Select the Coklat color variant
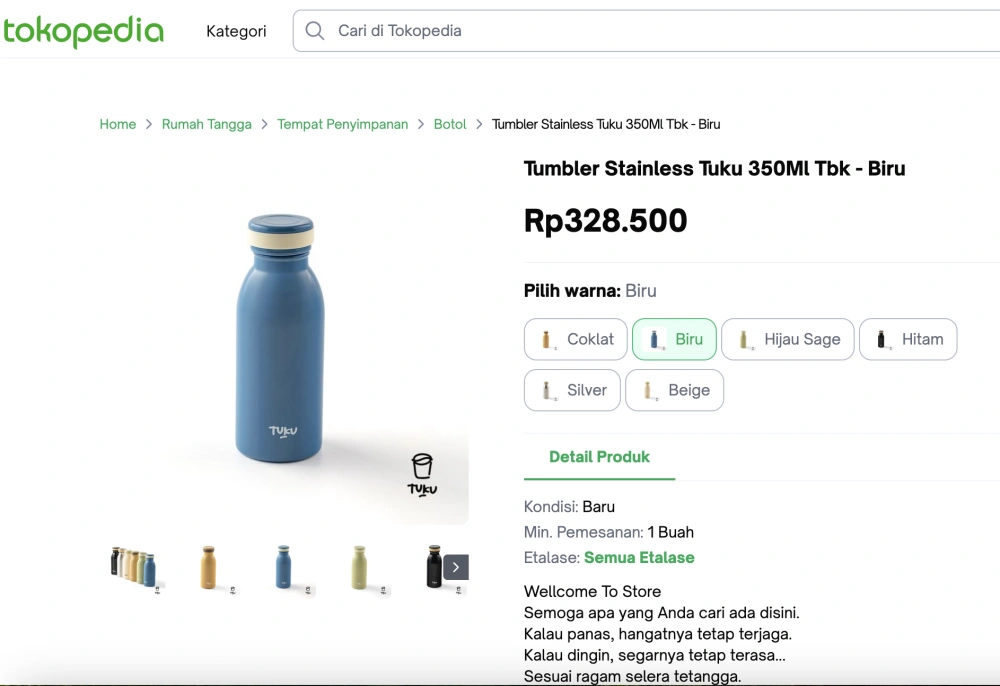1000x686 pixels. (575, 339)
